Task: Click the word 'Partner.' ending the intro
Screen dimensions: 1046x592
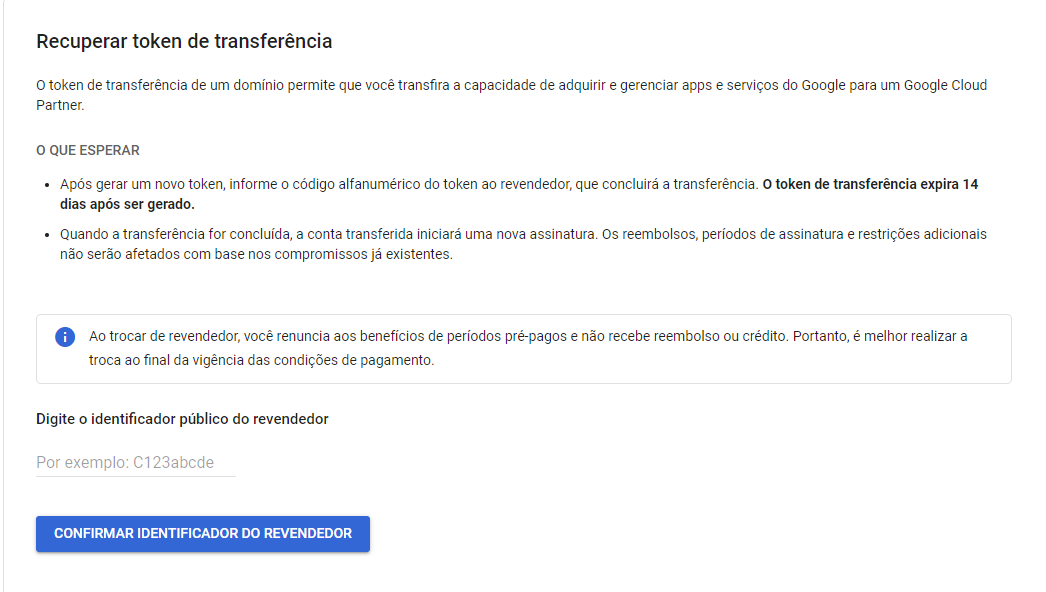Action: click(60, 105)
